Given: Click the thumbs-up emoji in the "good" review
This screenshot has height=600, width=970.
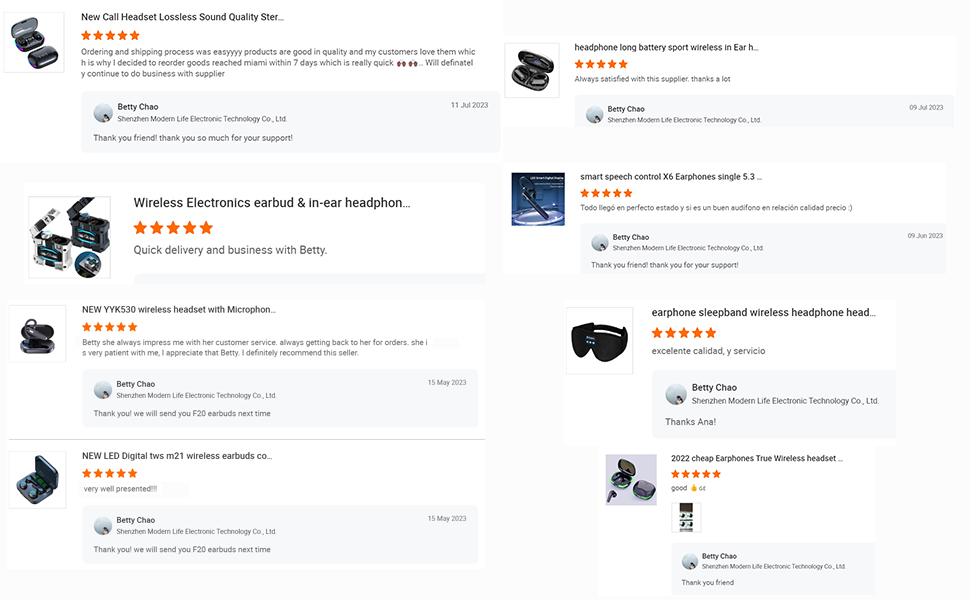Looking at the screenshot, I should [x=693, y=488].
